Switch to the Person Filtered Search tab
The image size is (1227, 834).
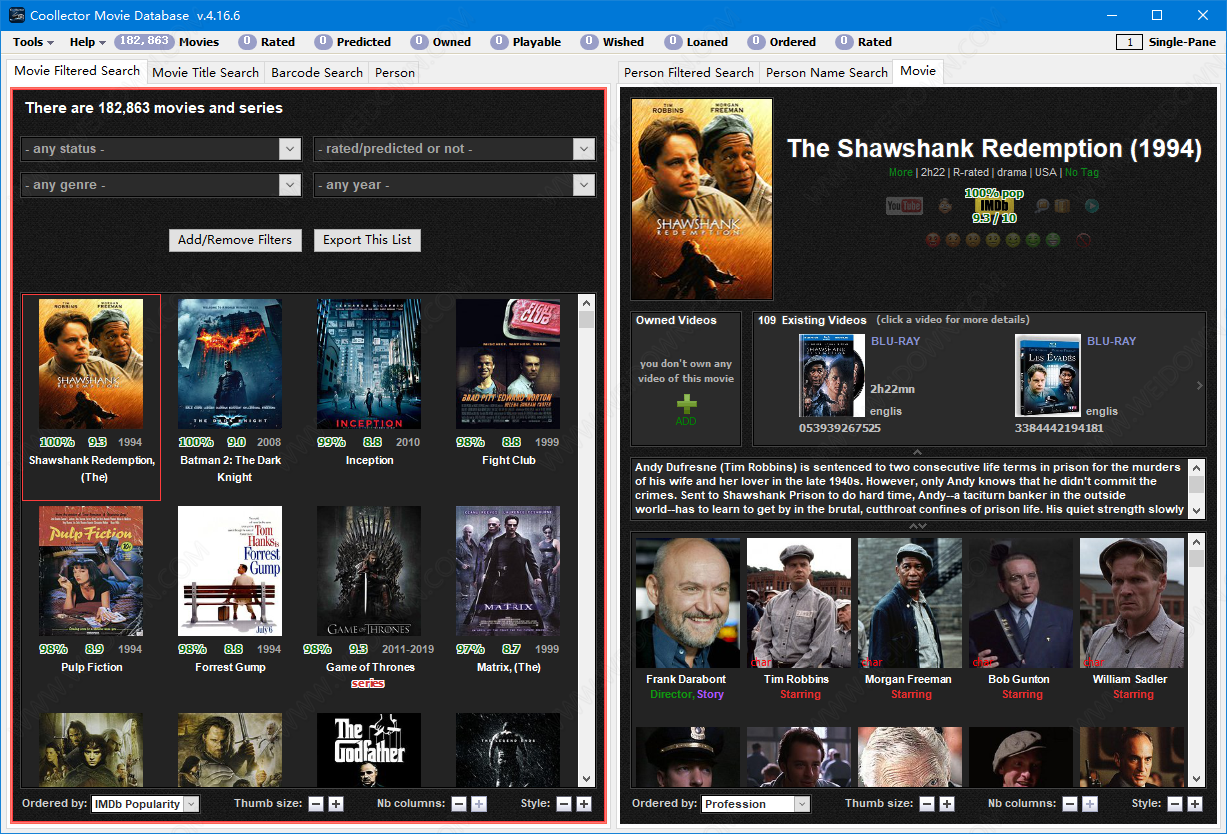click(x=689, y=72)
